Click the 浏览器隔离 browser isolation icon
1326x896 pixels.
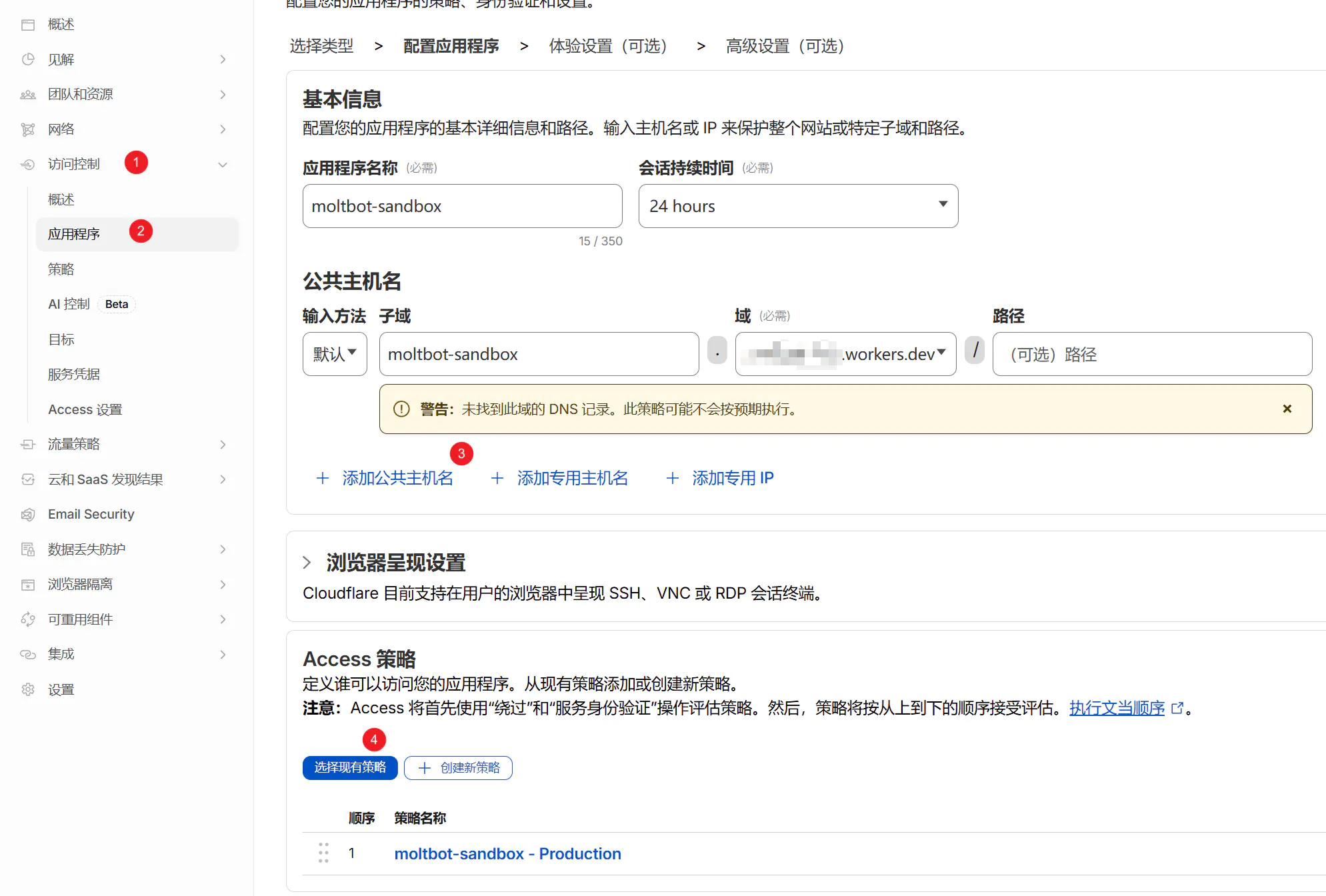[x=28, y=585]
